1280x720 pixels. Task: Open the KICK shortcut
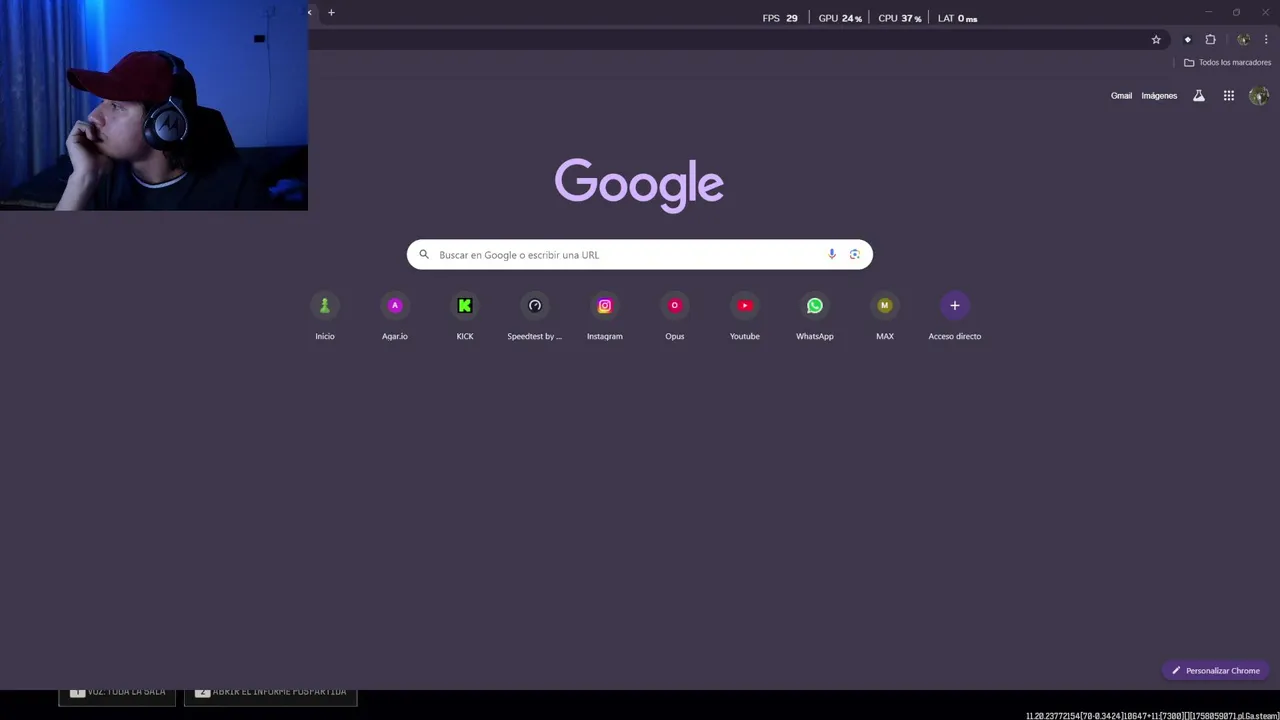[x=465, y=316]
